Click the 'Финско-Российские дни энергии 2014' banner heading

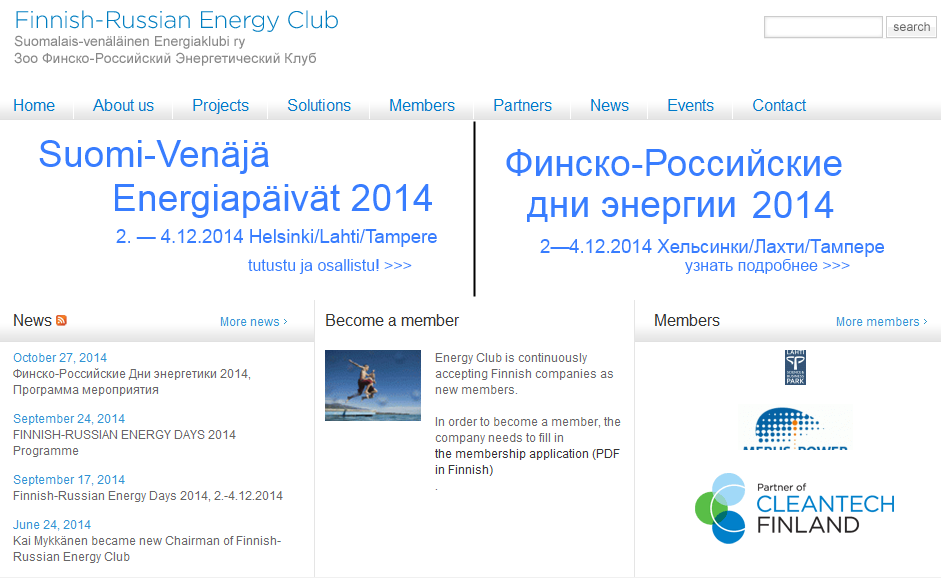click(x=674, y=184)
